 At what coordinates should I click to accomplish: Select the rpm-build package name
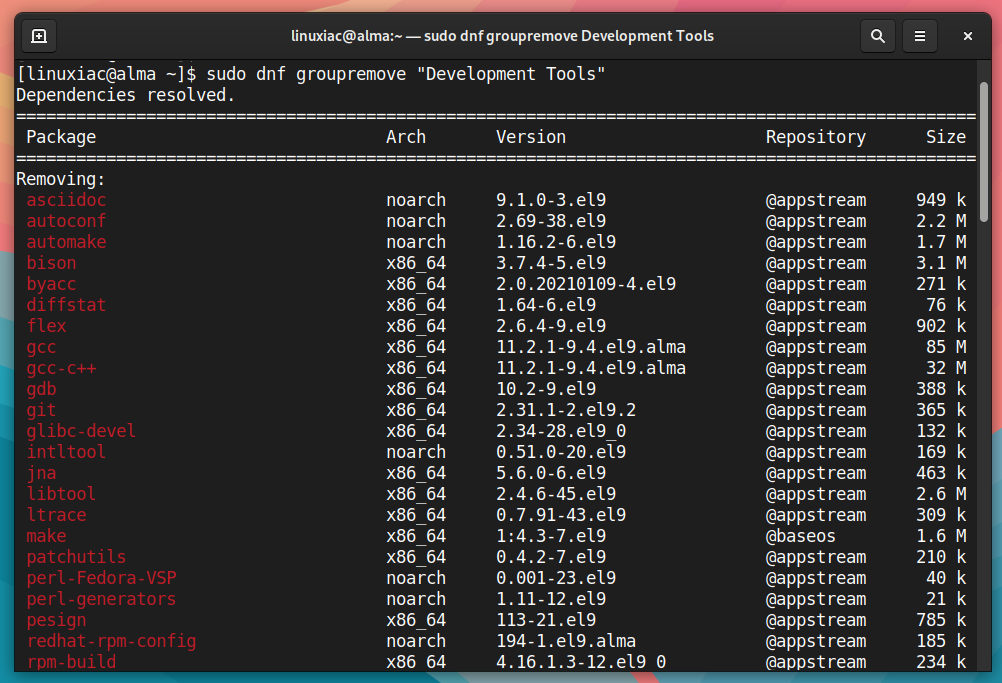point(71,662)
